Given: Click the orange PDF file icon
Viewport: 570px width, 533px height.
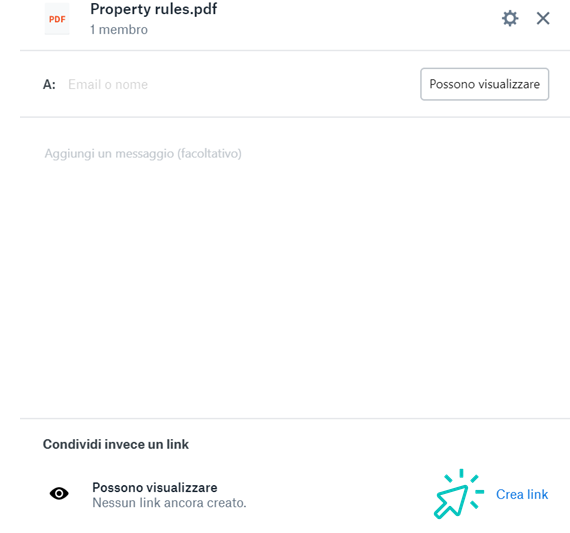Looking at the screenshot, I should [x=57, y=19].
